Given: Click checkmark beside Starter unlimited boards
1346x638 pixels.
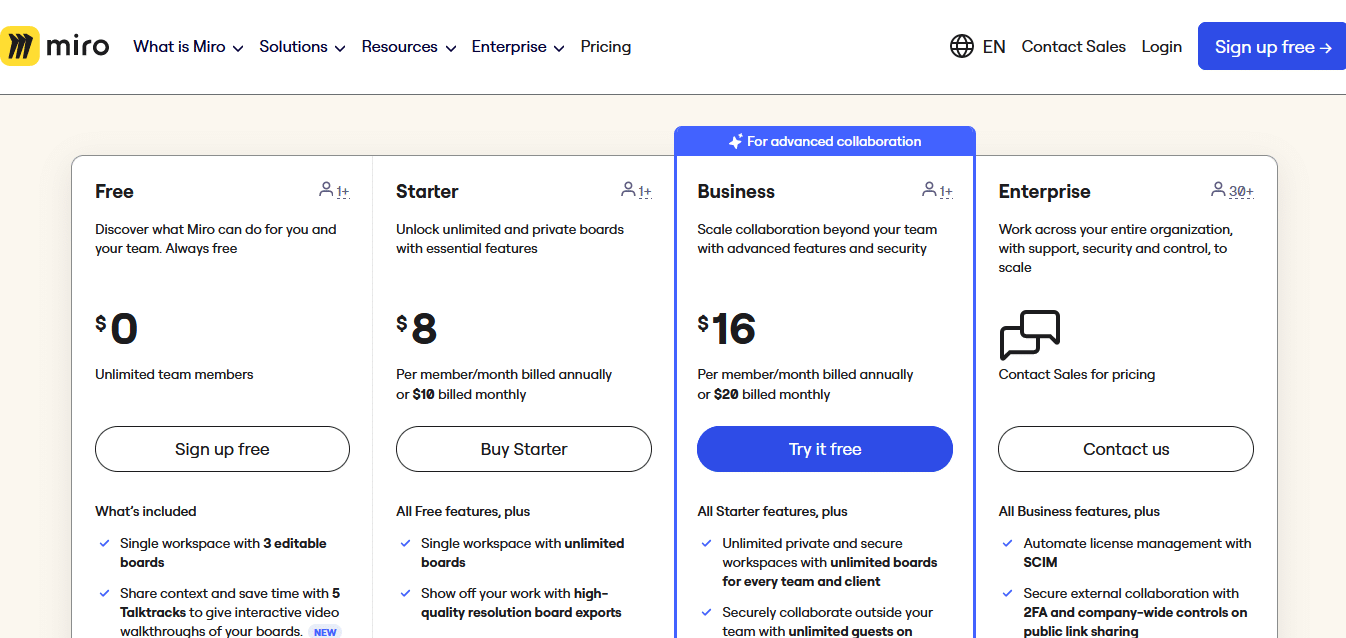Looking at the screenshot, I should pyautogui.click(x=405, y=544).
